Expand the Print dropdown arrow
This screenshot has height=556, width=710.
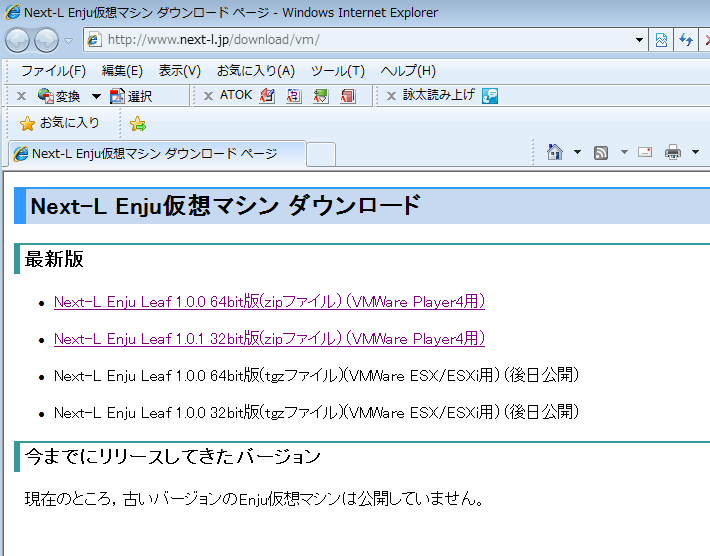[696, 152]
